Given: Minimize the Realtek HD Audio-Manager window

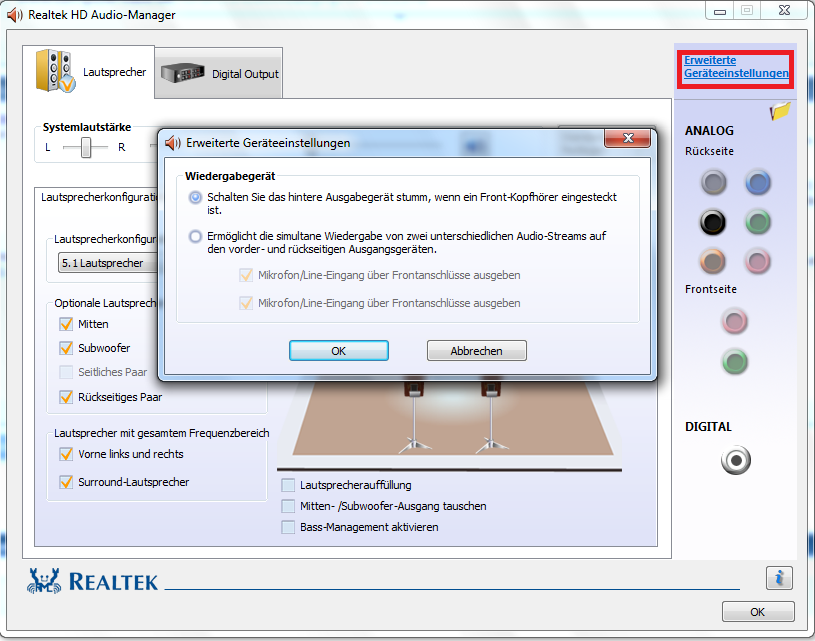Looking at the screenshot, I should [720, 11].
